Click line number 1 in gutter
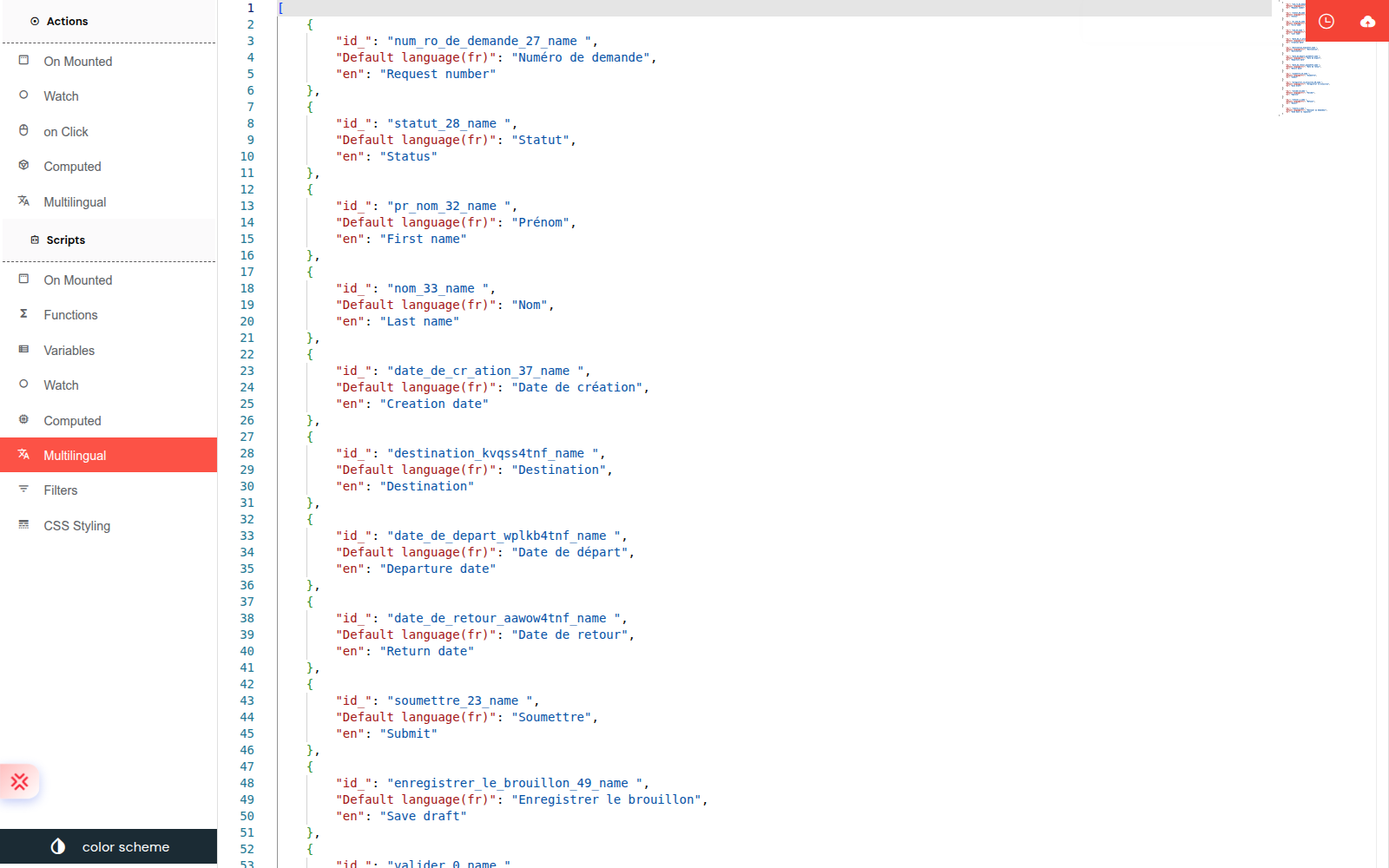 coord(250,9)
